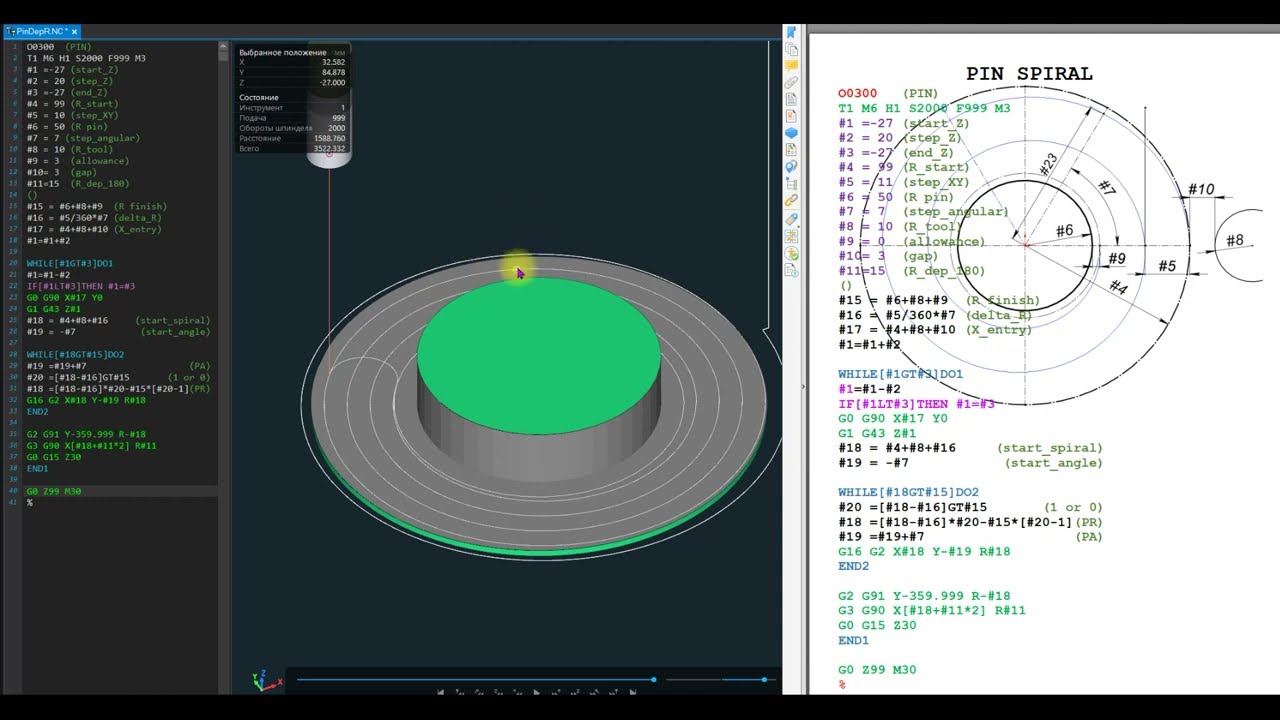This screenshot has height=720, width=1280.
Task: Click the "END2" line in the code editor
Action: point(37,411)
